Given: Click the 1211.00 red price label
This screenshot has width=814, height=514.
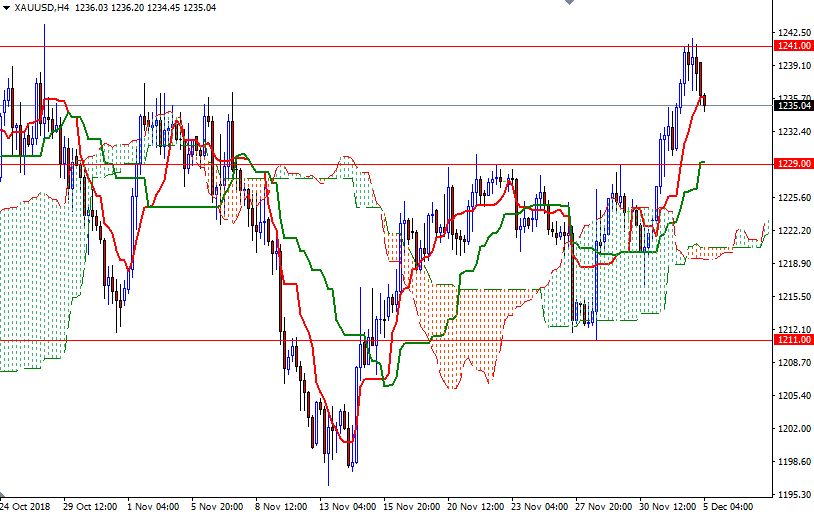Looking at the screenshot, I should coord(792,340).
